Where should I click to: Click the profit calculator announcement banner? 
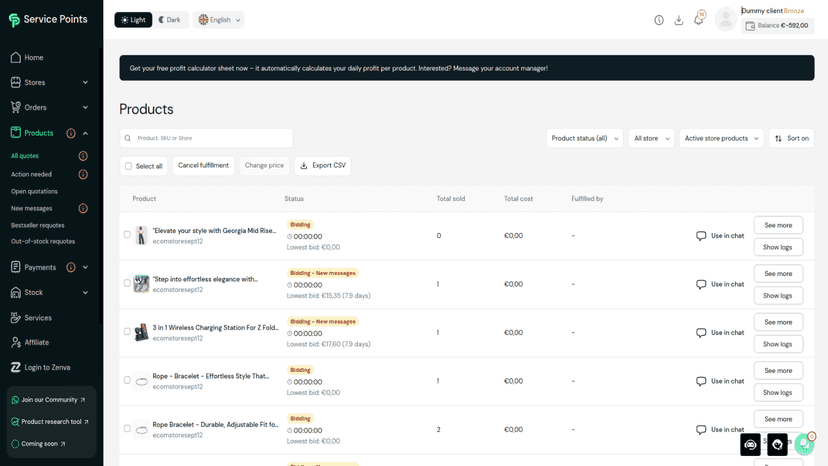[466, 68]
